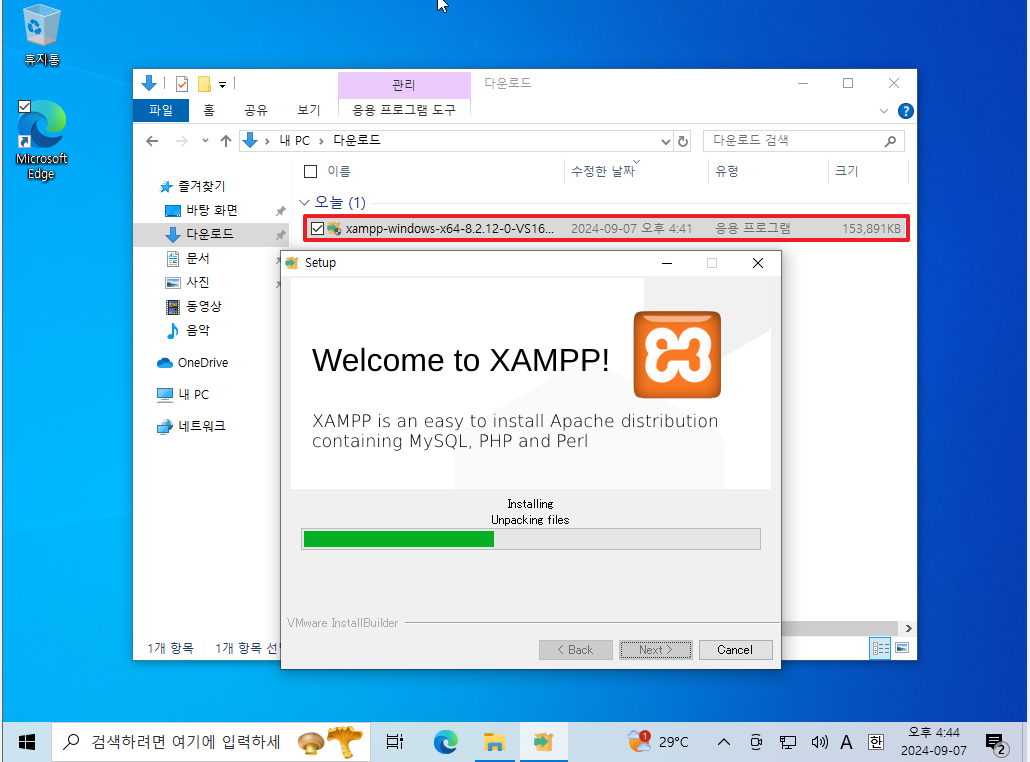Open Microsoft Edge from the taskbar

[446, 742]
